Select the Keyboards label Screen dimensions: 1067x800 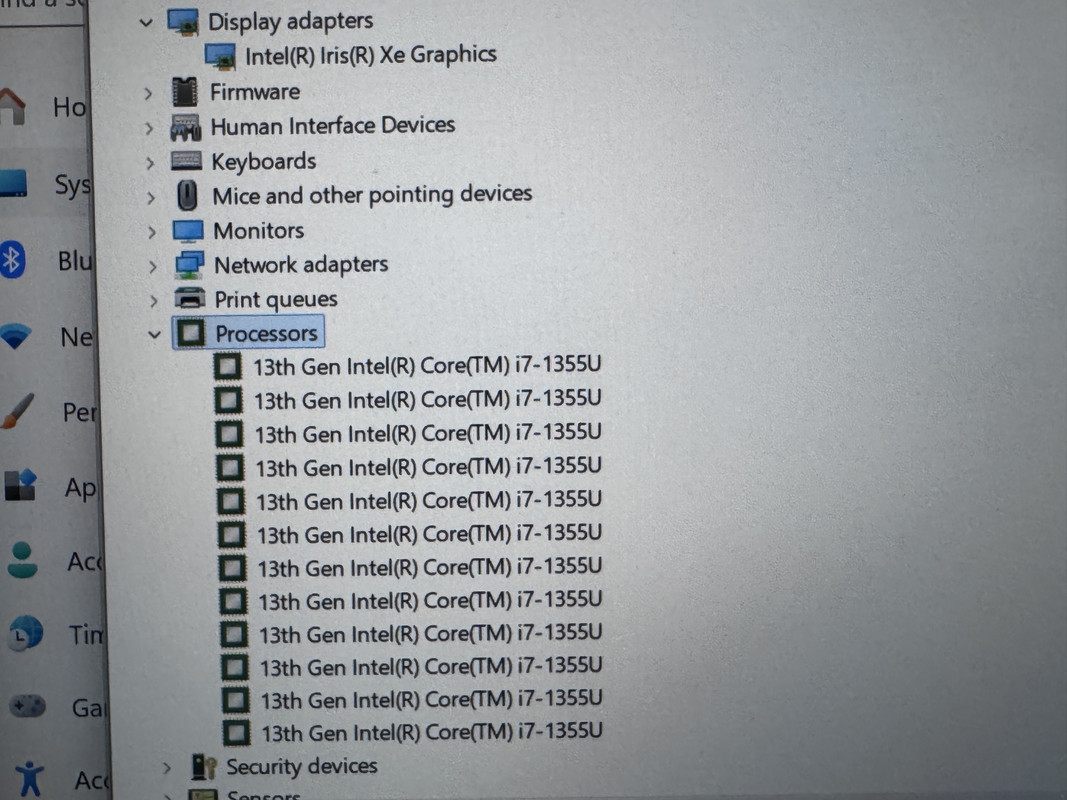[x=264, y=162]
